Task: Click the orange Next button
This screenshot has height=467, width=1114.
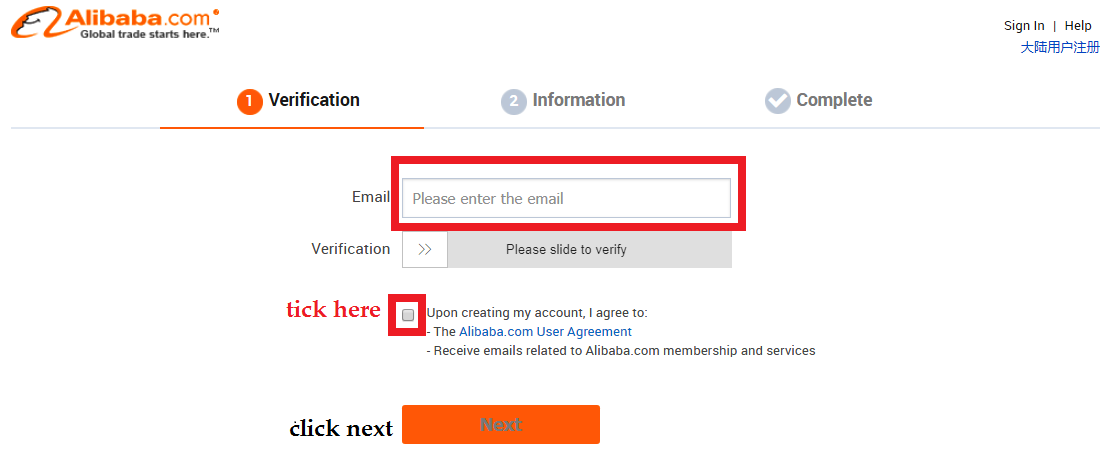Action: coord(501,424)
